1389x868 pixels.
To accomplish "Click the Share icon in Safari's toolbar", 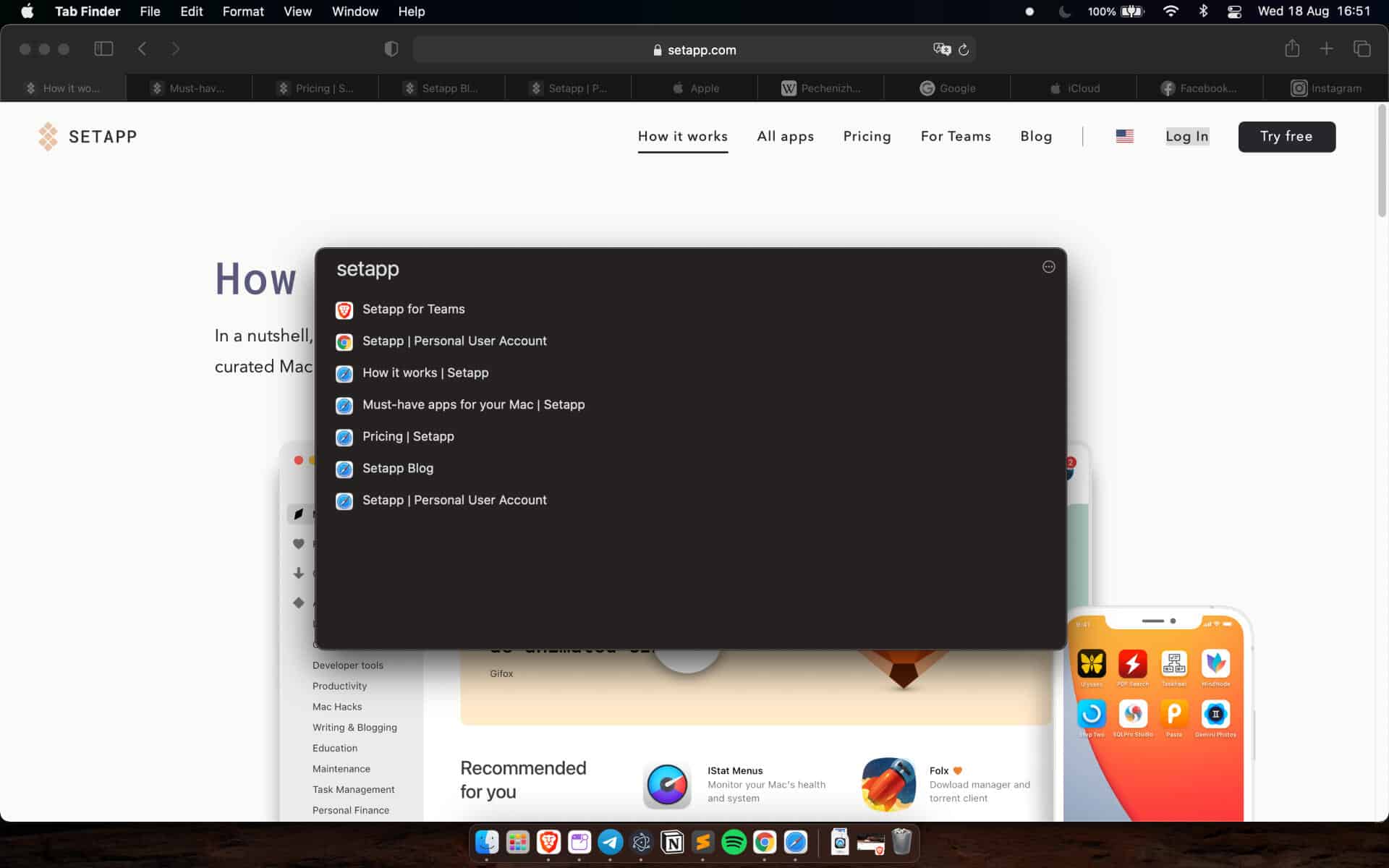I will pos(1292,48).
